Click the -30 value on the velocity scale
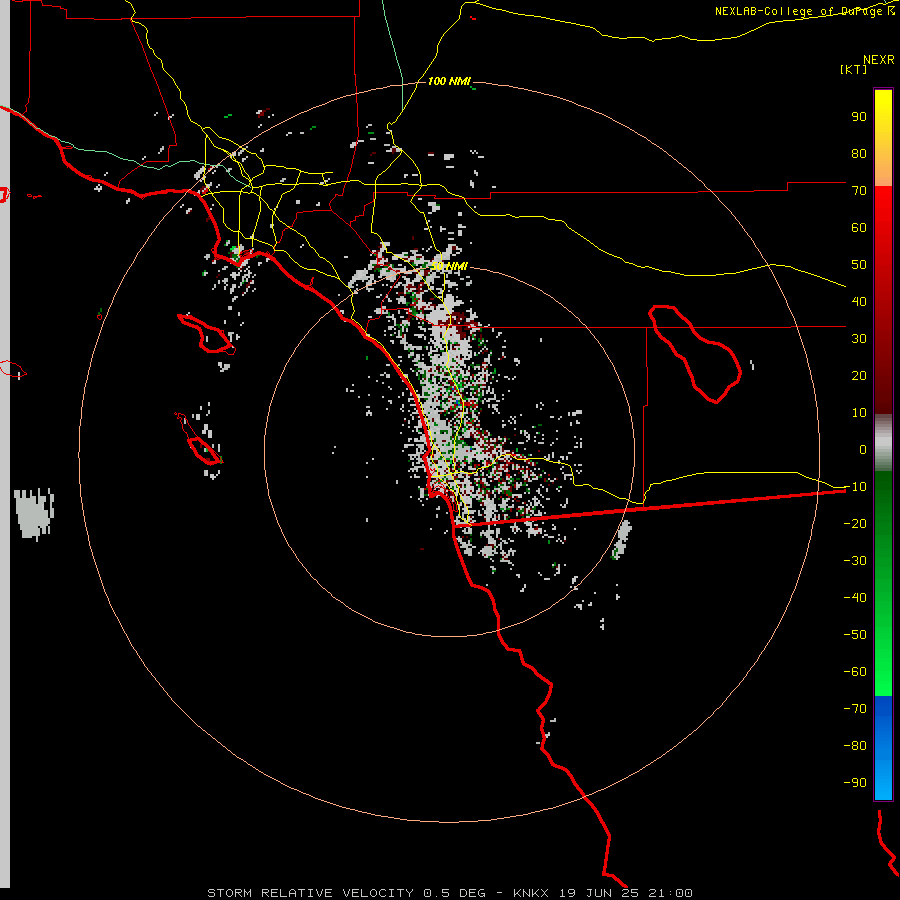The height and width of the screenshot is (900, 900). coord(855,561)
